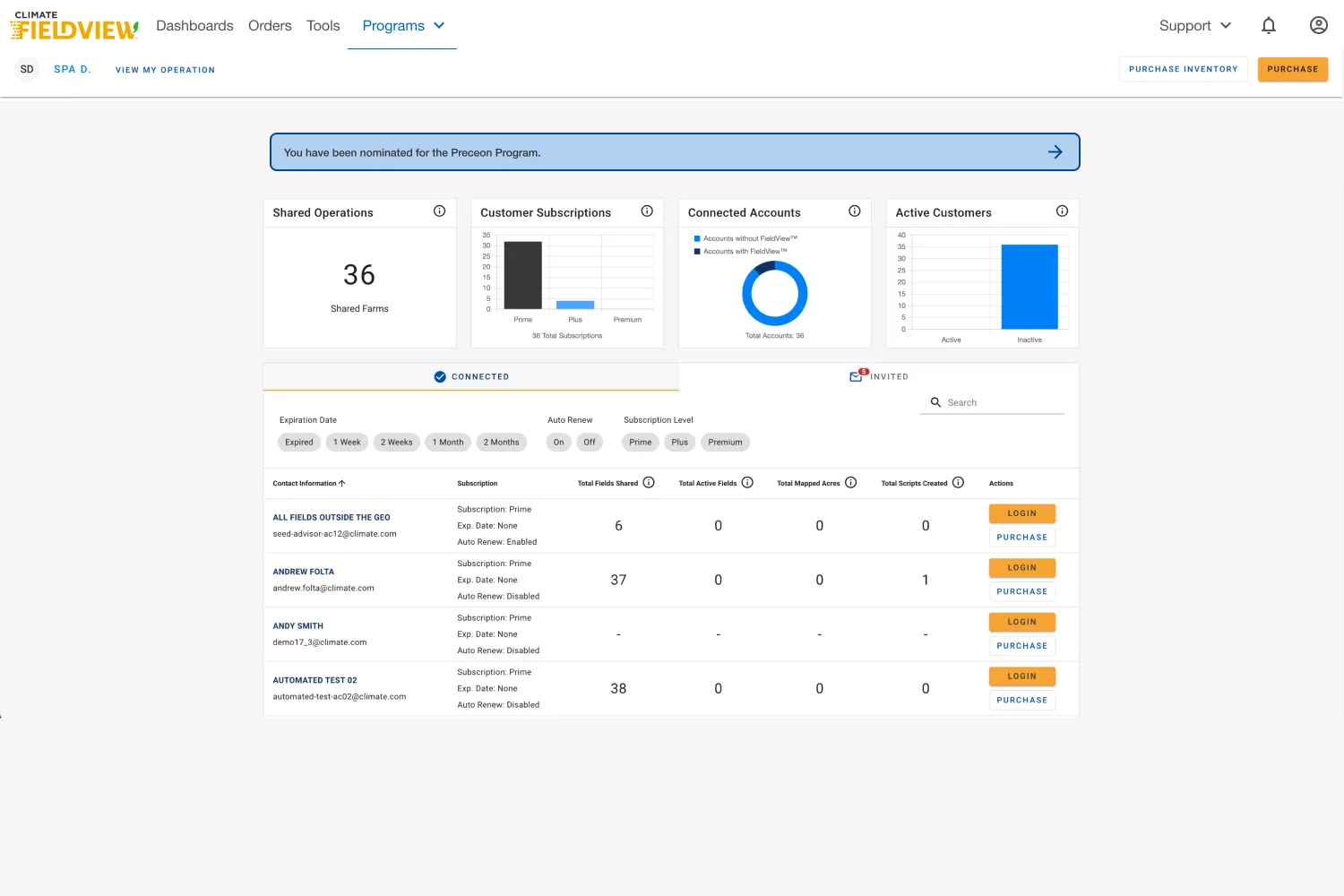Show info for Total Active Fields column
The height and width of the screenshot is (896, 1344).
(x=747, y=482)
